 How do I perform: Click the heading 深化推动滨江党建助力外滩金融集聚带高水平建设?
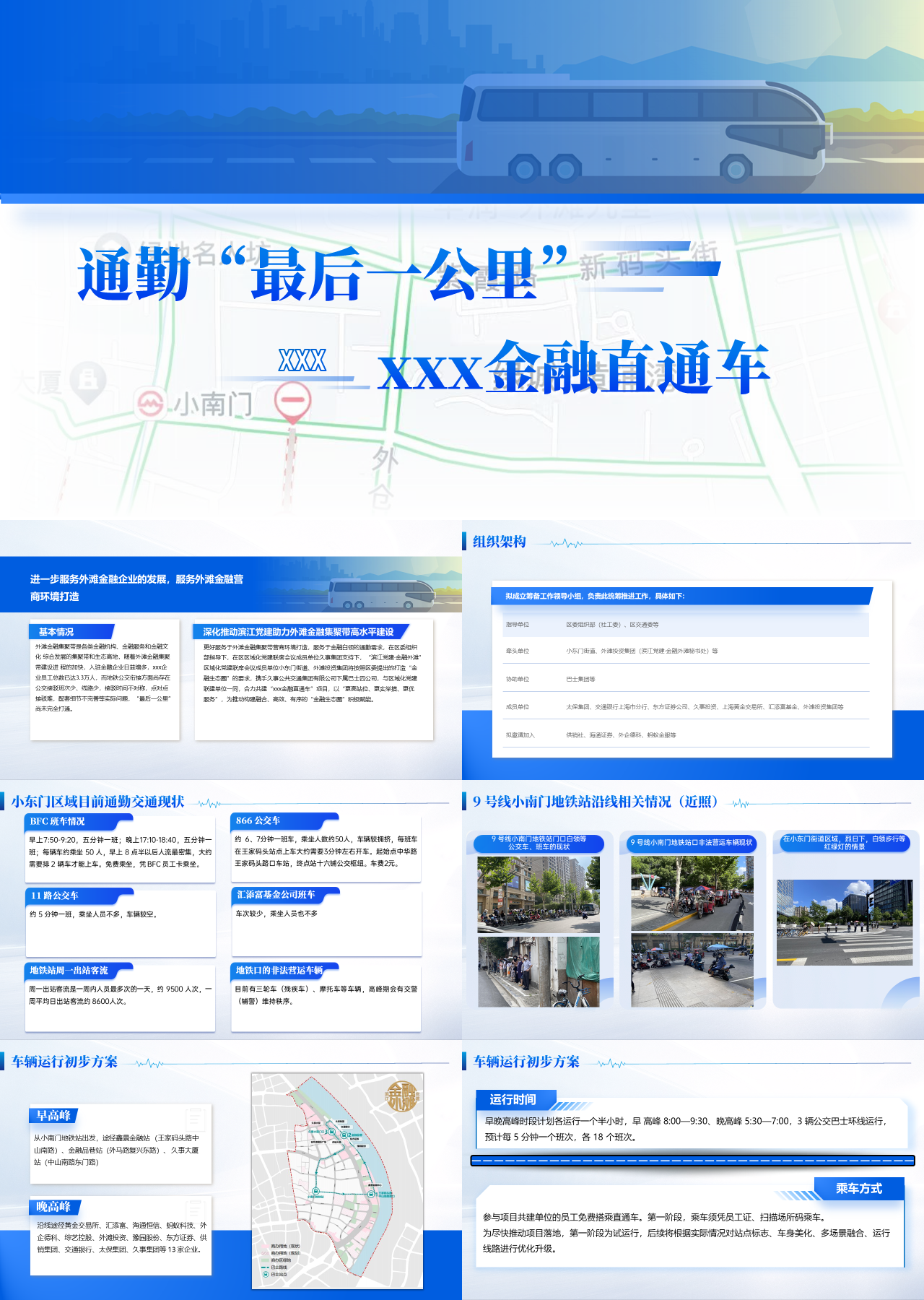[x=298, y=632]
